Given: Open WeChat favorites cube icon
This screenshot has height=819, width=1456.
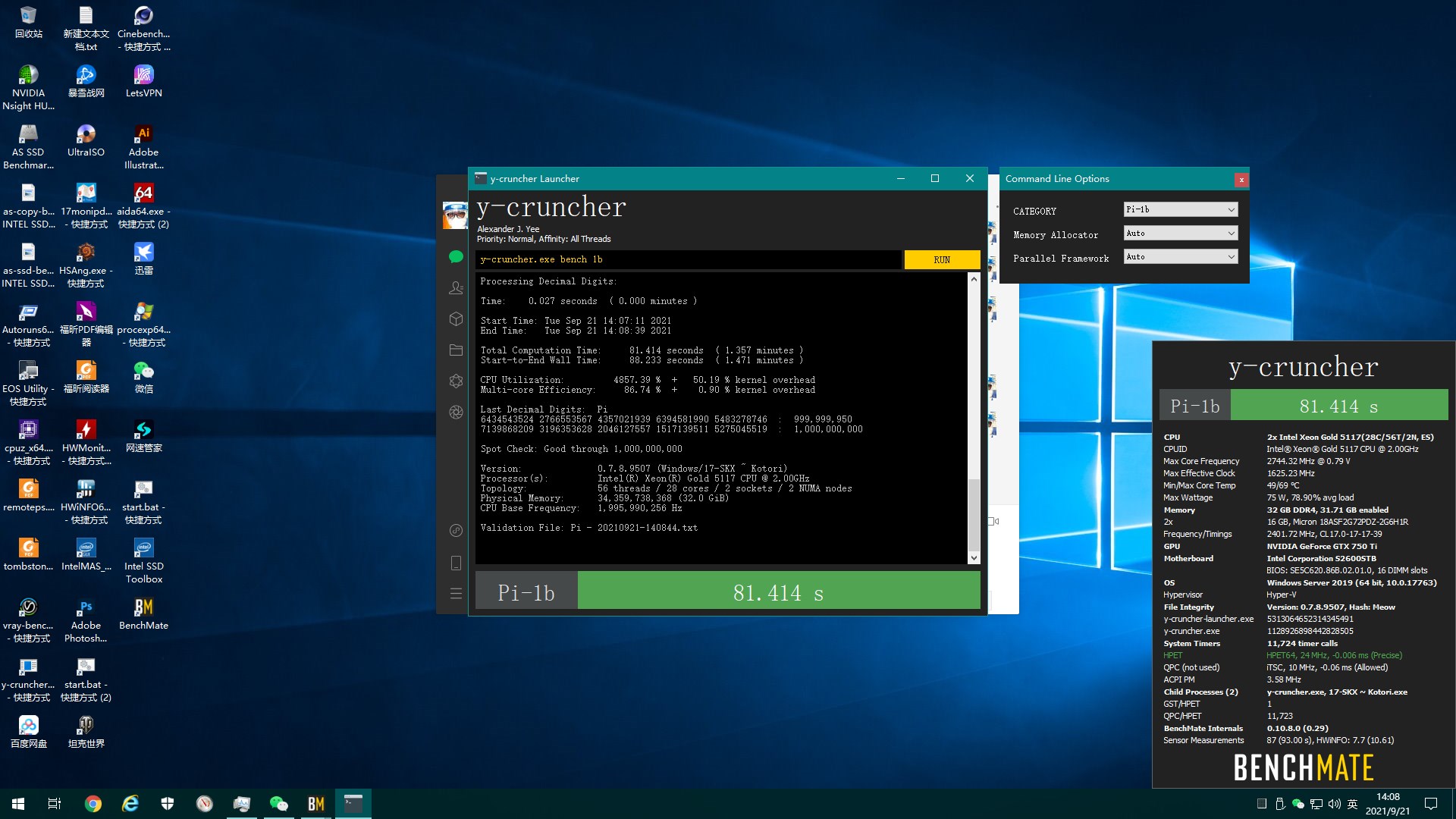Looking at the screenshot, I should click(x=456, y=319).
